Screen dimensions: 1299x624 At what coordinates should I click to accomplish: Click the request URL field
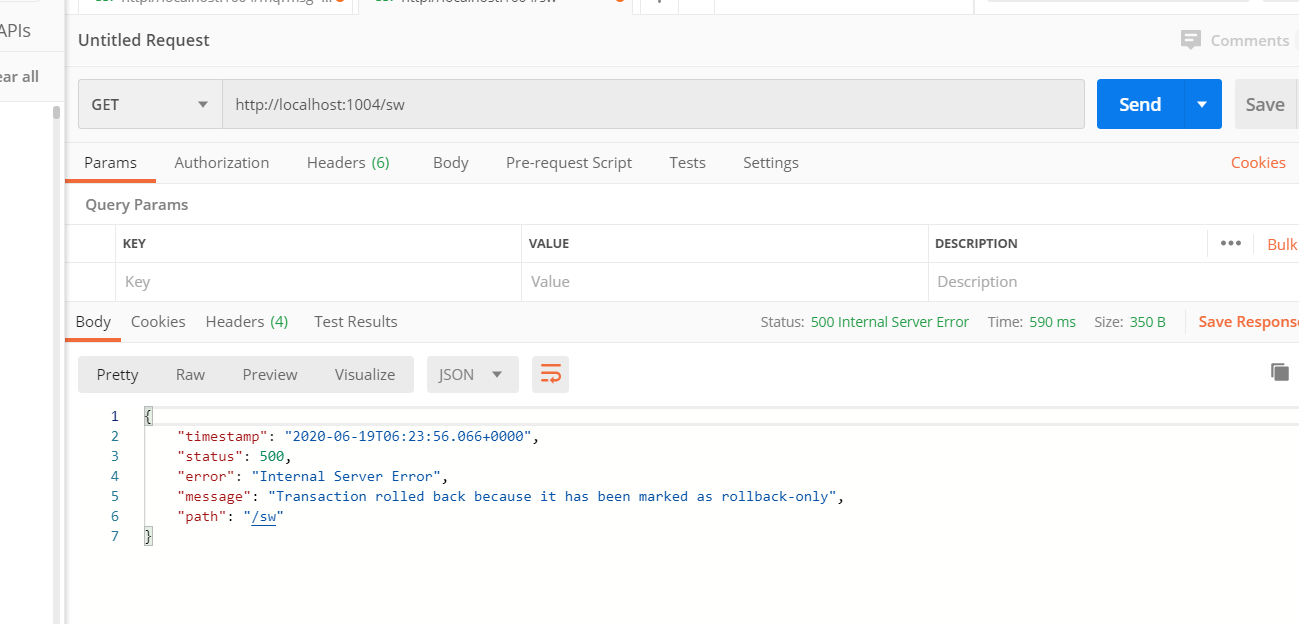pyautogui.click(x=653, y=104)
